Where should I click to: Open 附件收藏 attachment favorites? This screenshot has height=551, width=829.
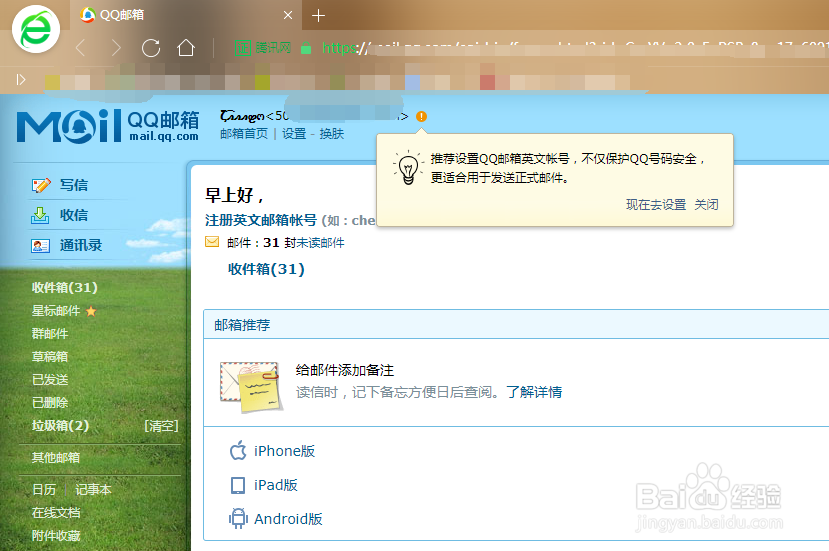point(56,536)
